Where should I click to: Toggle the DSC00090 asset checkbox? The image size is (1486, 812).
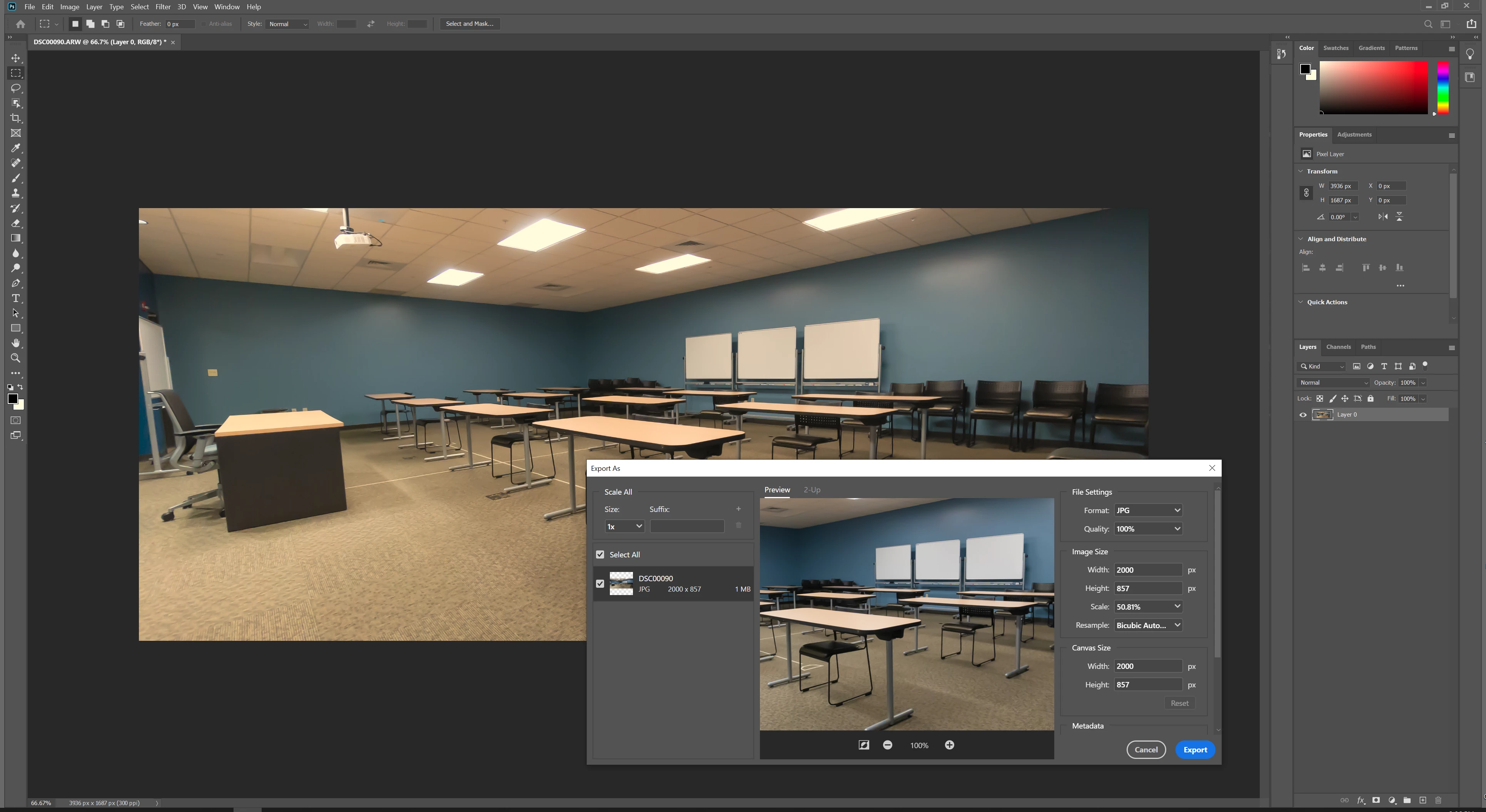tap(600, 584)
